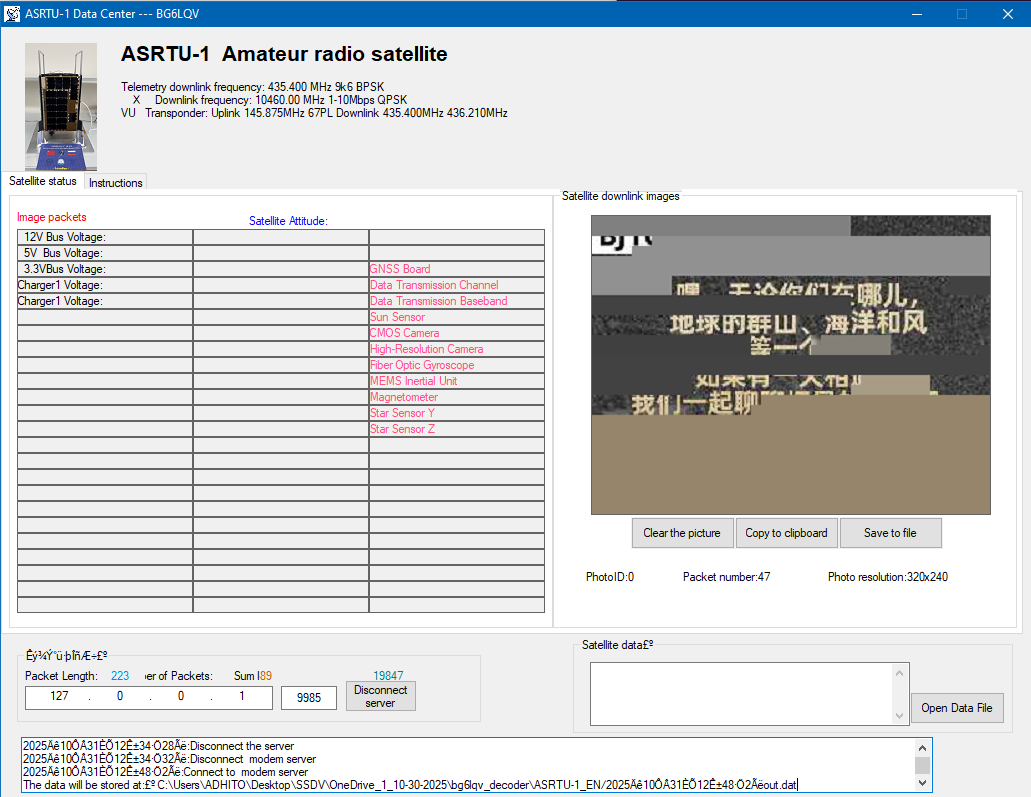
Task: Click the satellite downlink image preview
Action: 790,365
